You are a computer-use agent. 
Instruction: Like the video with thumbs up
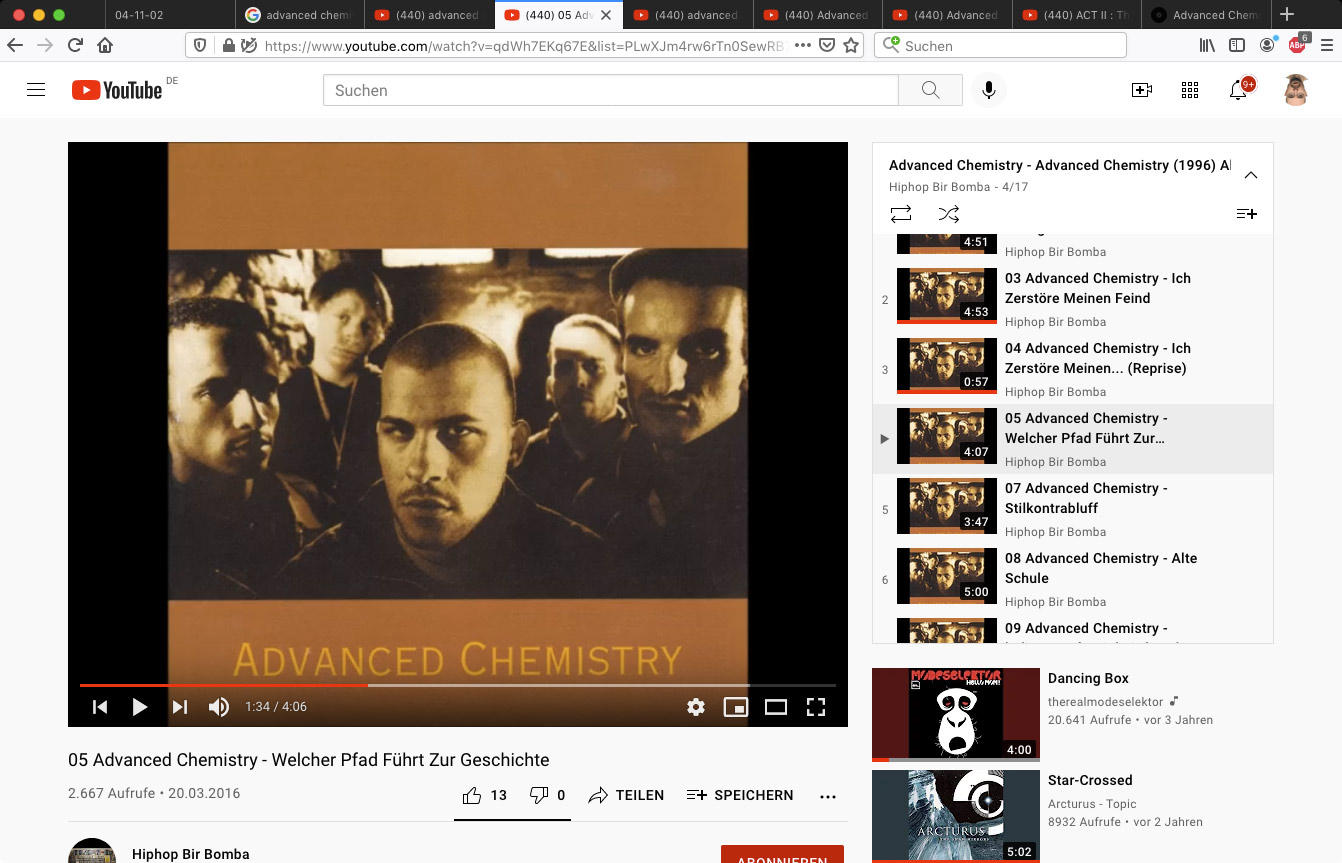(484, 795)
